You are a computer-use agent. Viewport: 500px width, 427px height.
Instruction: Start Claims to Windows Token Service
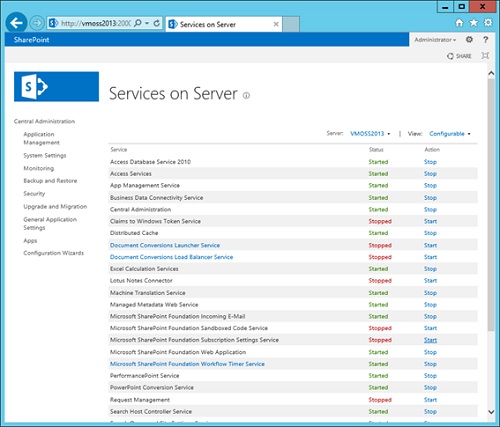(x=430, y=221)
